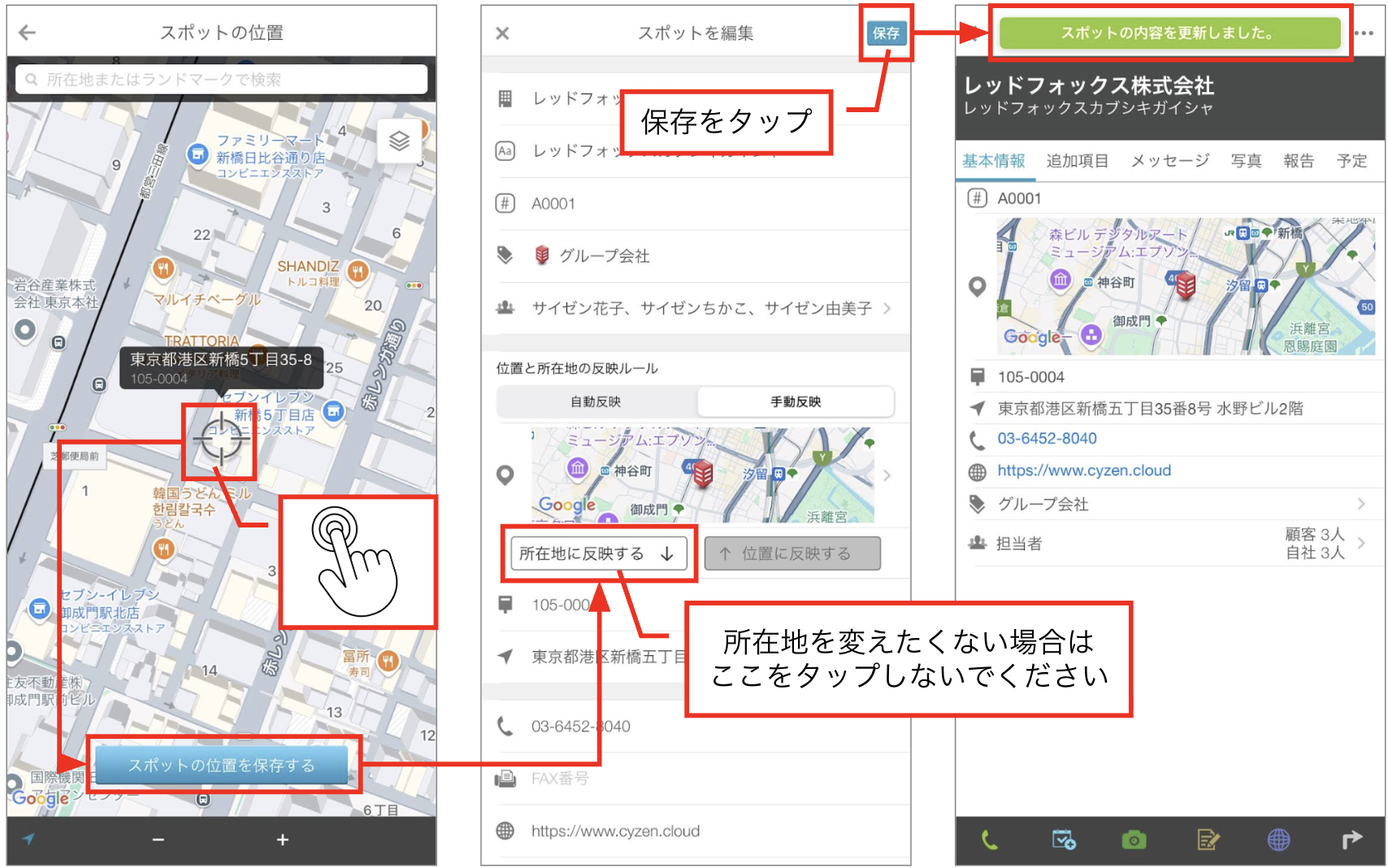Image resolution: width=1388 pixels, height=868 pixels.
Task: Zoom out the map with minus button
Action: (158, 840)
